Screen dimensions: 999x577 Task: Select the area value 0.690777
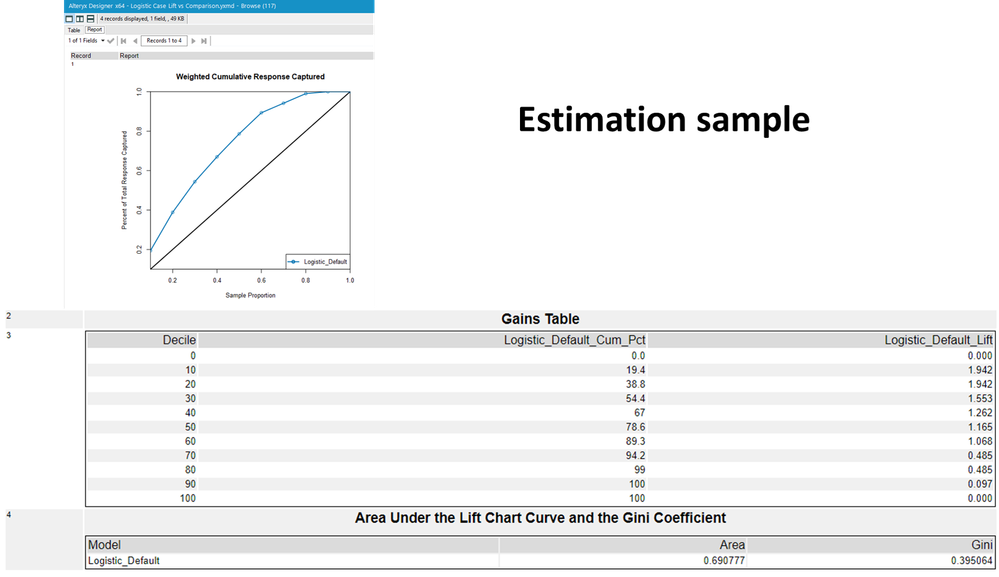click(724, 561)
